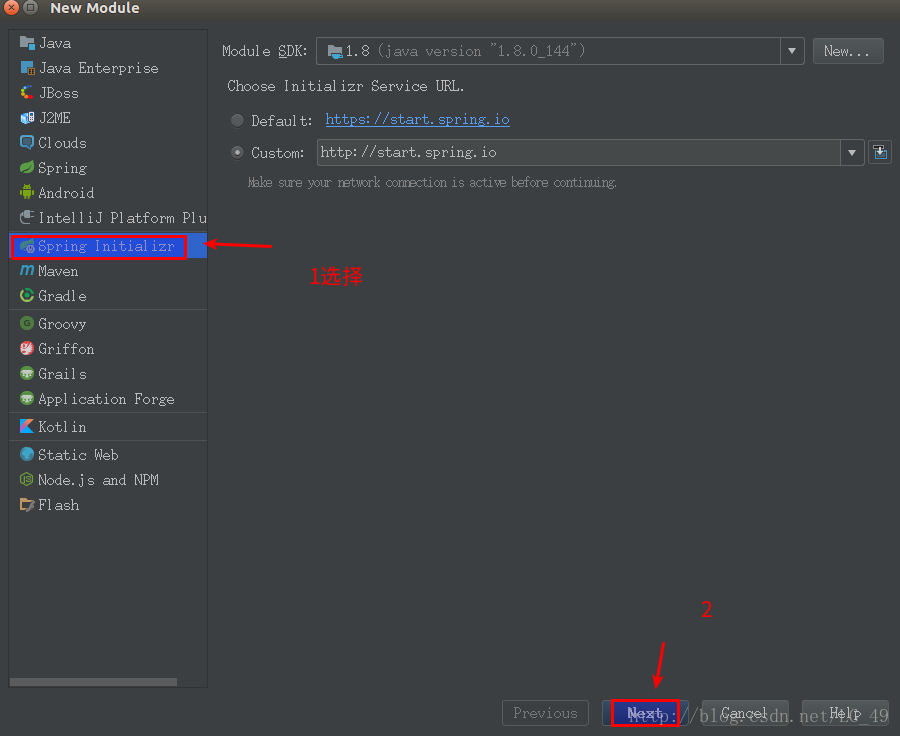
Task: Select the Default URL radio button
Action: point(237,121)
